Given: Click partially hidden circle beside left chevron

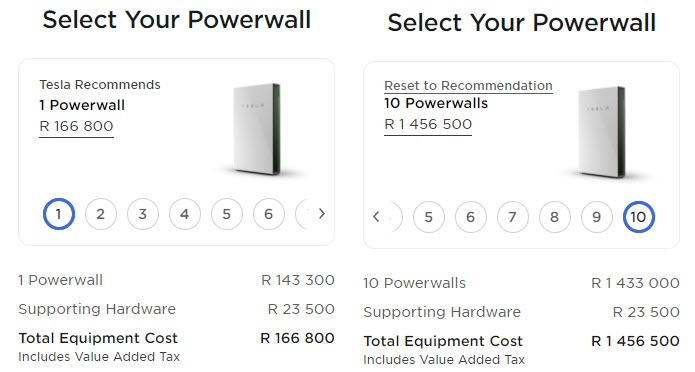Looking at the screenshot, I should (394, 217).
